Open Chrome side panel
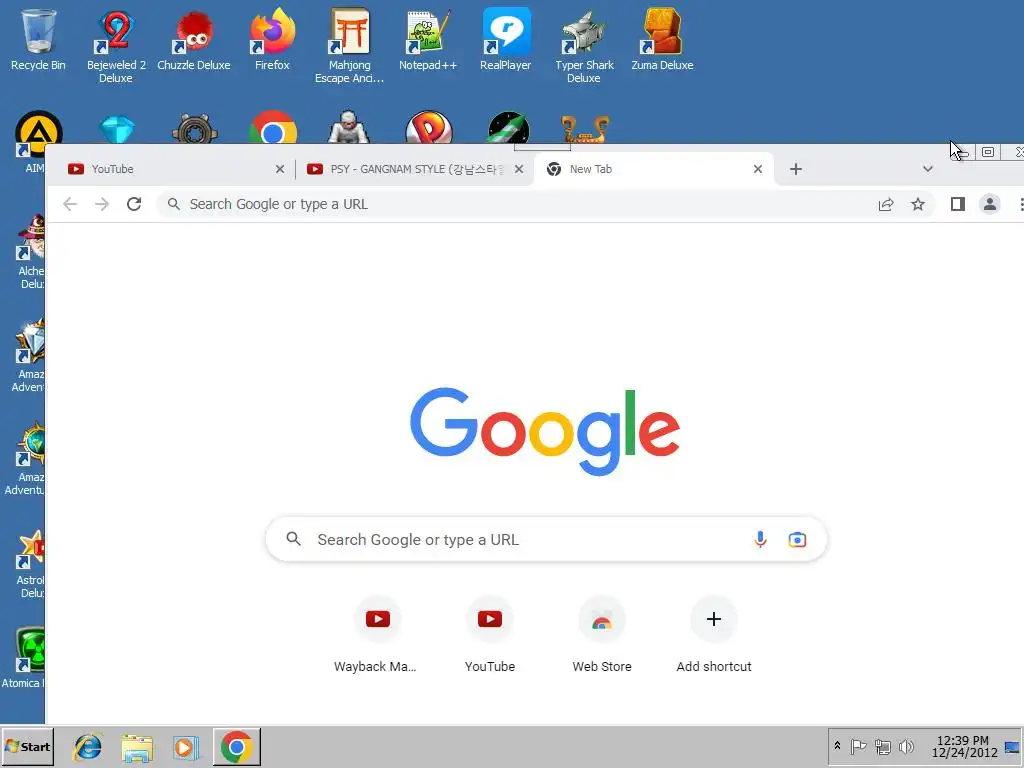 [957, 204]
